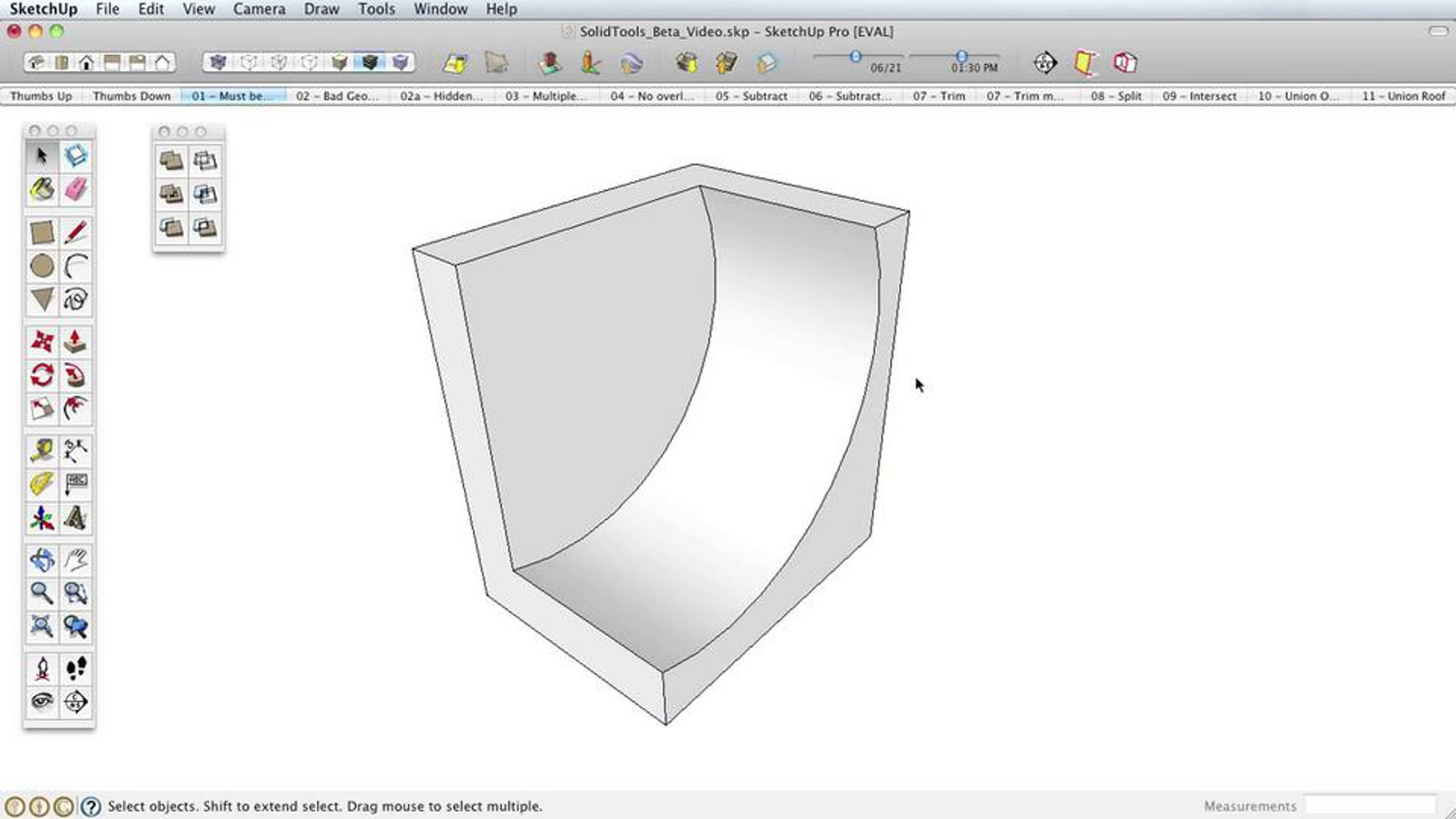Switch to 09 – Intersect scene tab
The image size is (1456, 819).
tap(1199, 96)
